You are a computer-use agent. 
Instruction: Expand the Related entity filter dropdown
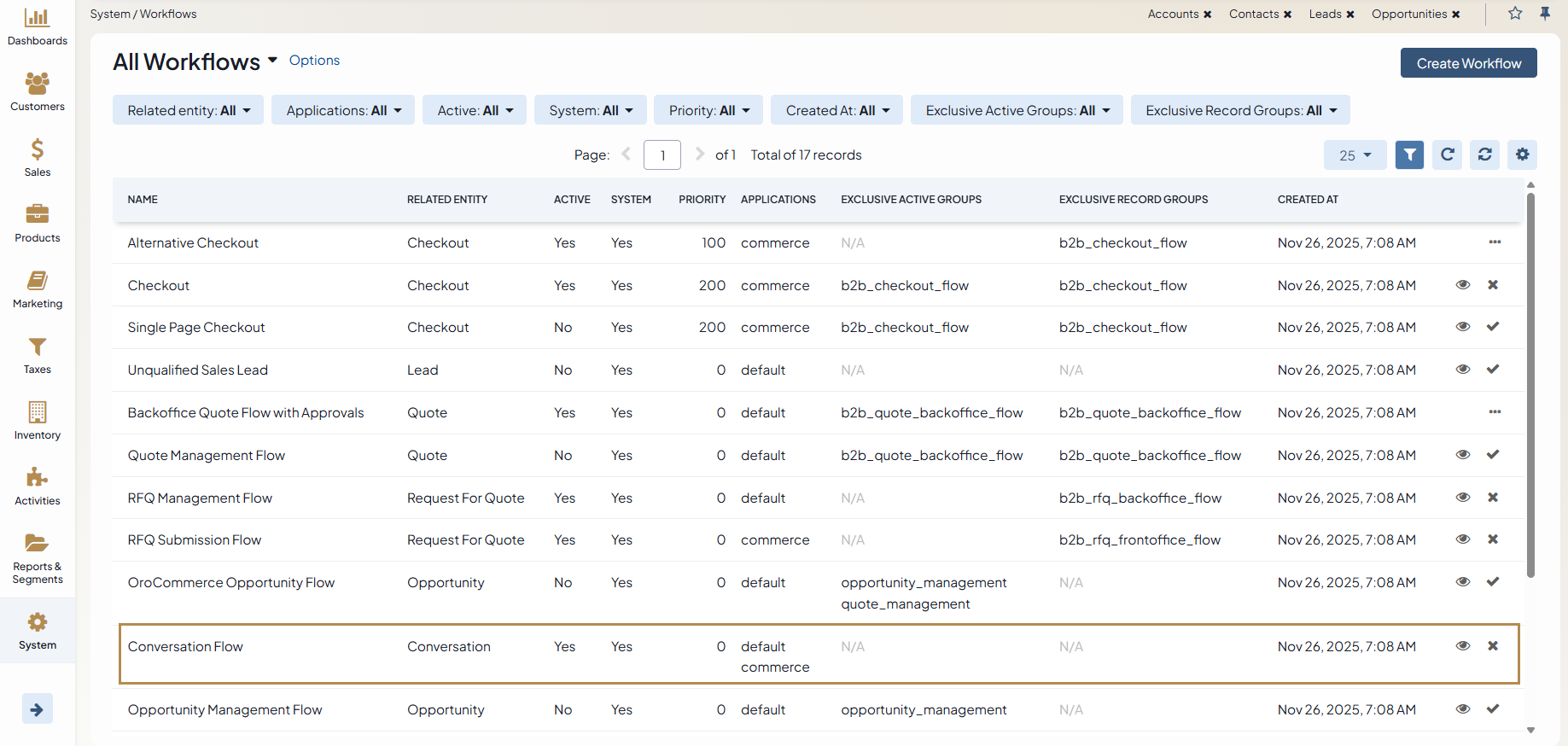[188, 110]
